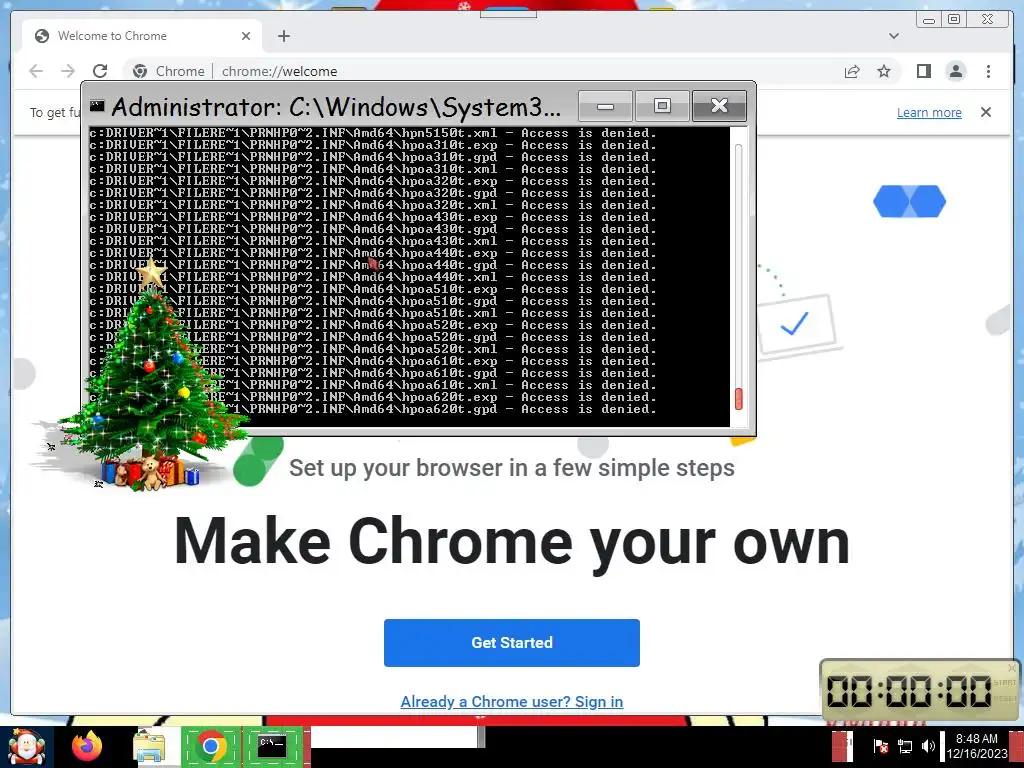Click the Christmas tree desktop gadget
Image resolution: width=1024 pixels, height=768 pixels.
pyautogui.click(x=151, y=379)
